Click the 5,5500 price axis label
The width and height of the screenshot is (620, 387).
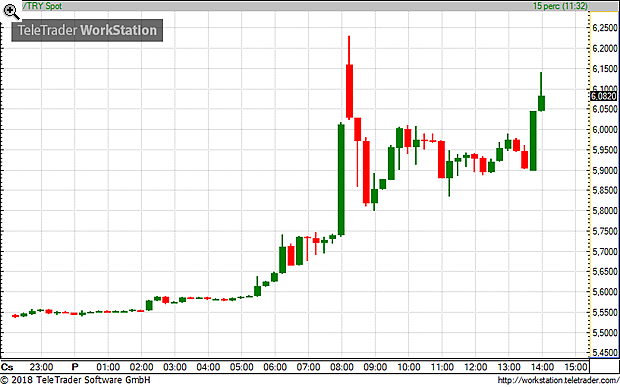(605, 312)
